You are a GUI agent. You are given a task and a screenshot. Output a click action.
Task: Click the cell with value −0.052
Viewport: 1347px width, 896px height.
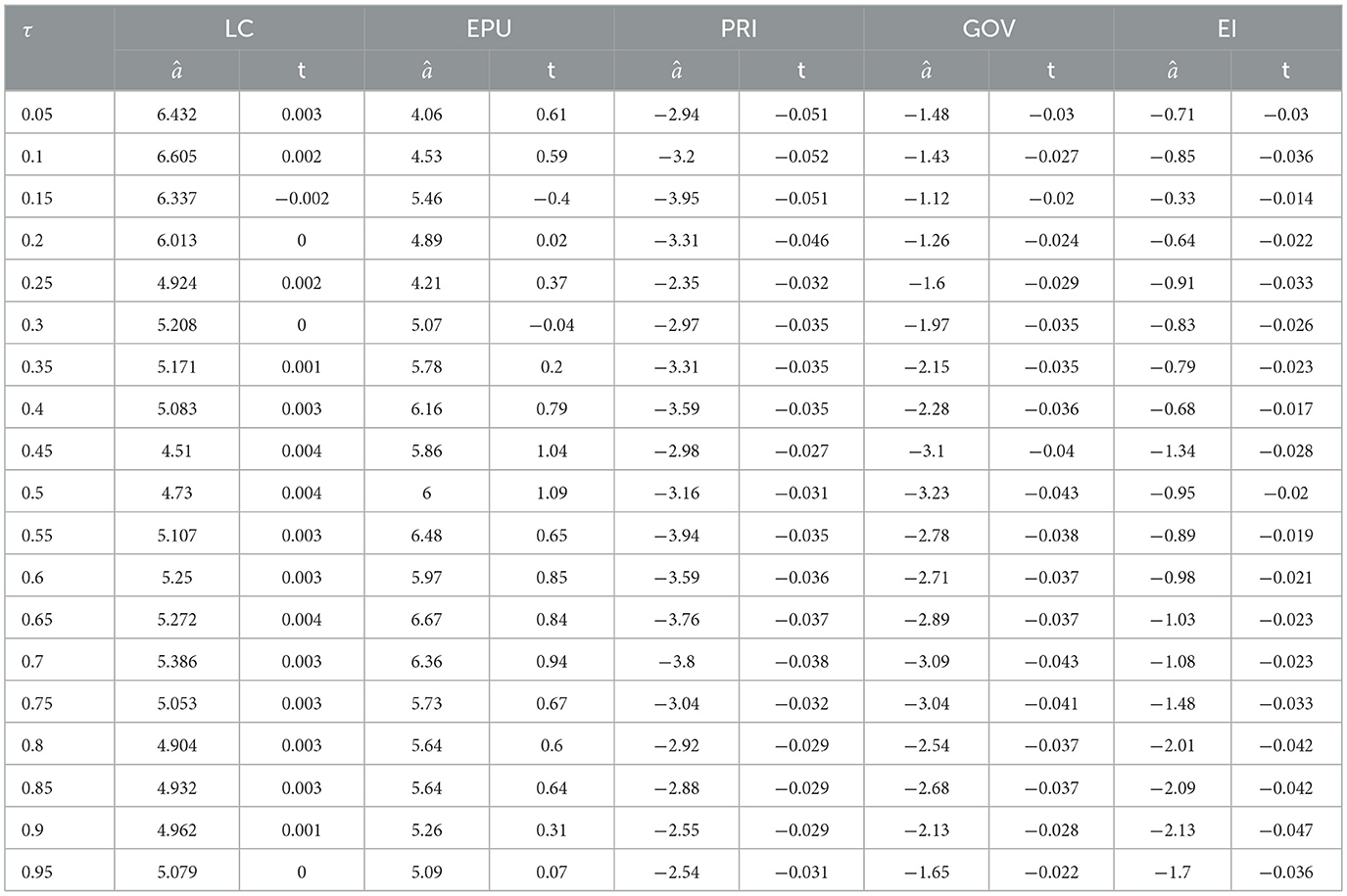pyautogui.click(x=801, y=157)
